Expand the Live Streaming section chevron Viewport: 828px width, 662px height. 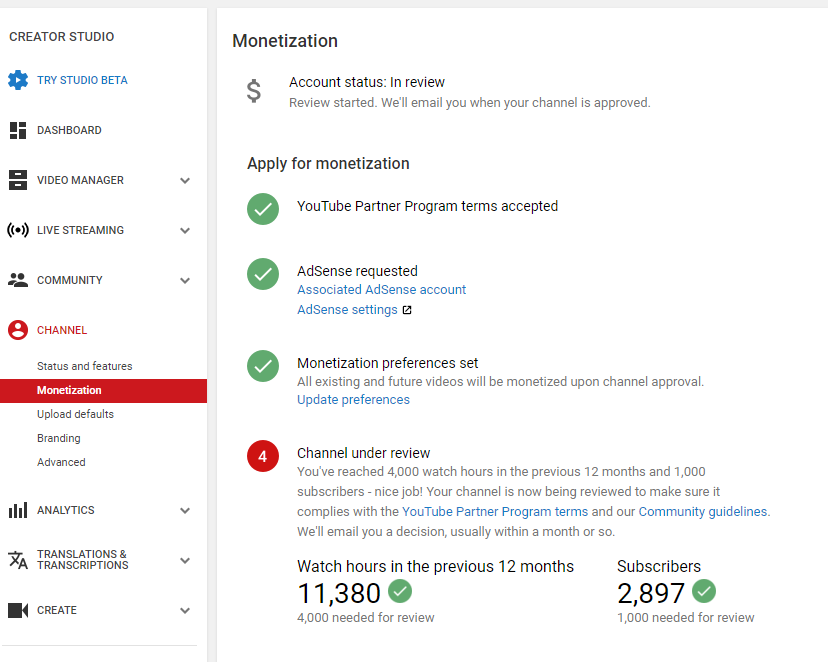tap(185, 231)
